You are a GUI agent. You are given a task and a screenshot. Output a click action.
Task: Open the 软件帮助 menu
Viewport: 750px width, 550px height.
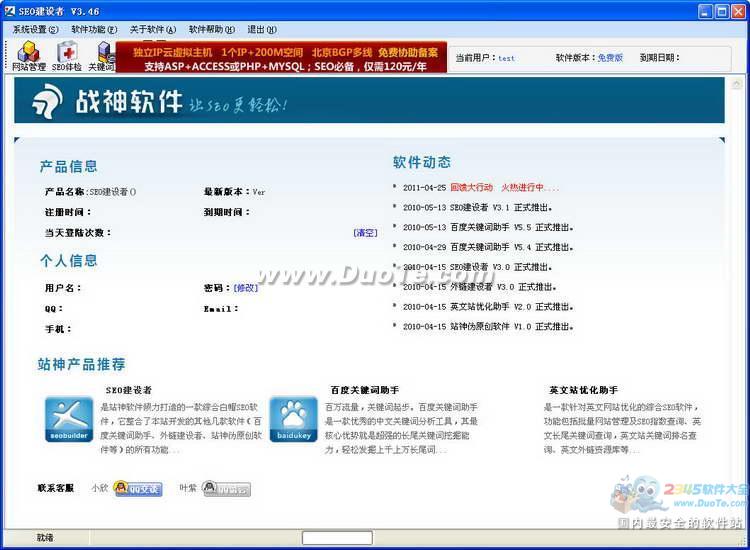211,30
